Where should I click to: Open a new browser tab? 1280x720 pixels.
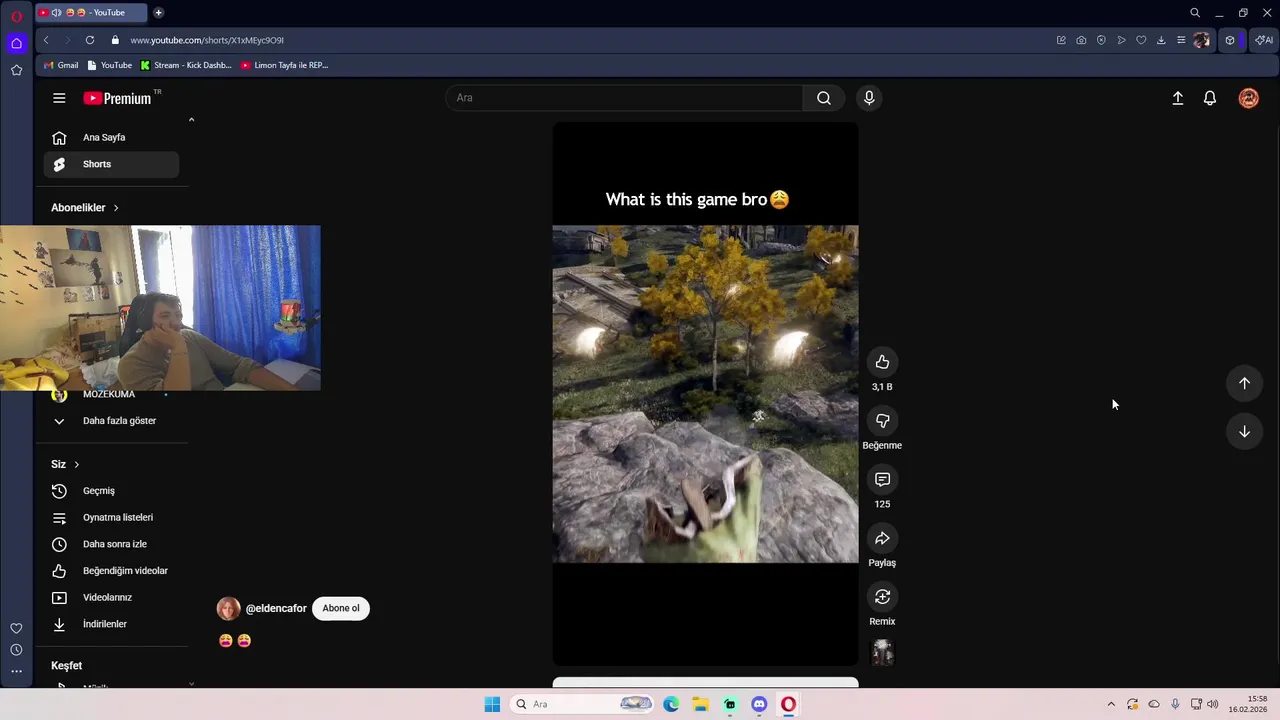click(158, 13)
